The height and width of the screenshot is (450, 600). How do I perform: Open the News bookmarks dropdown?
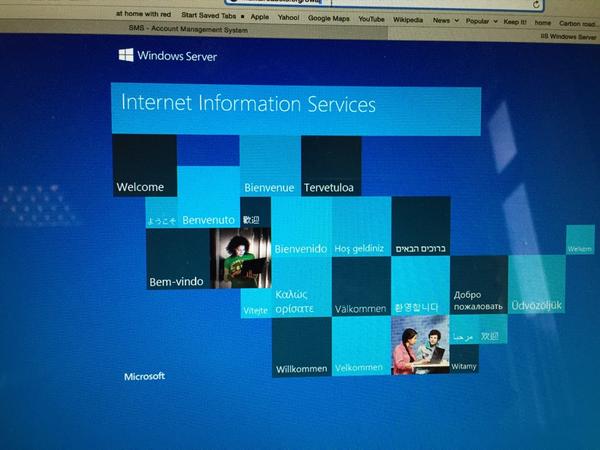tap(446, 20)
